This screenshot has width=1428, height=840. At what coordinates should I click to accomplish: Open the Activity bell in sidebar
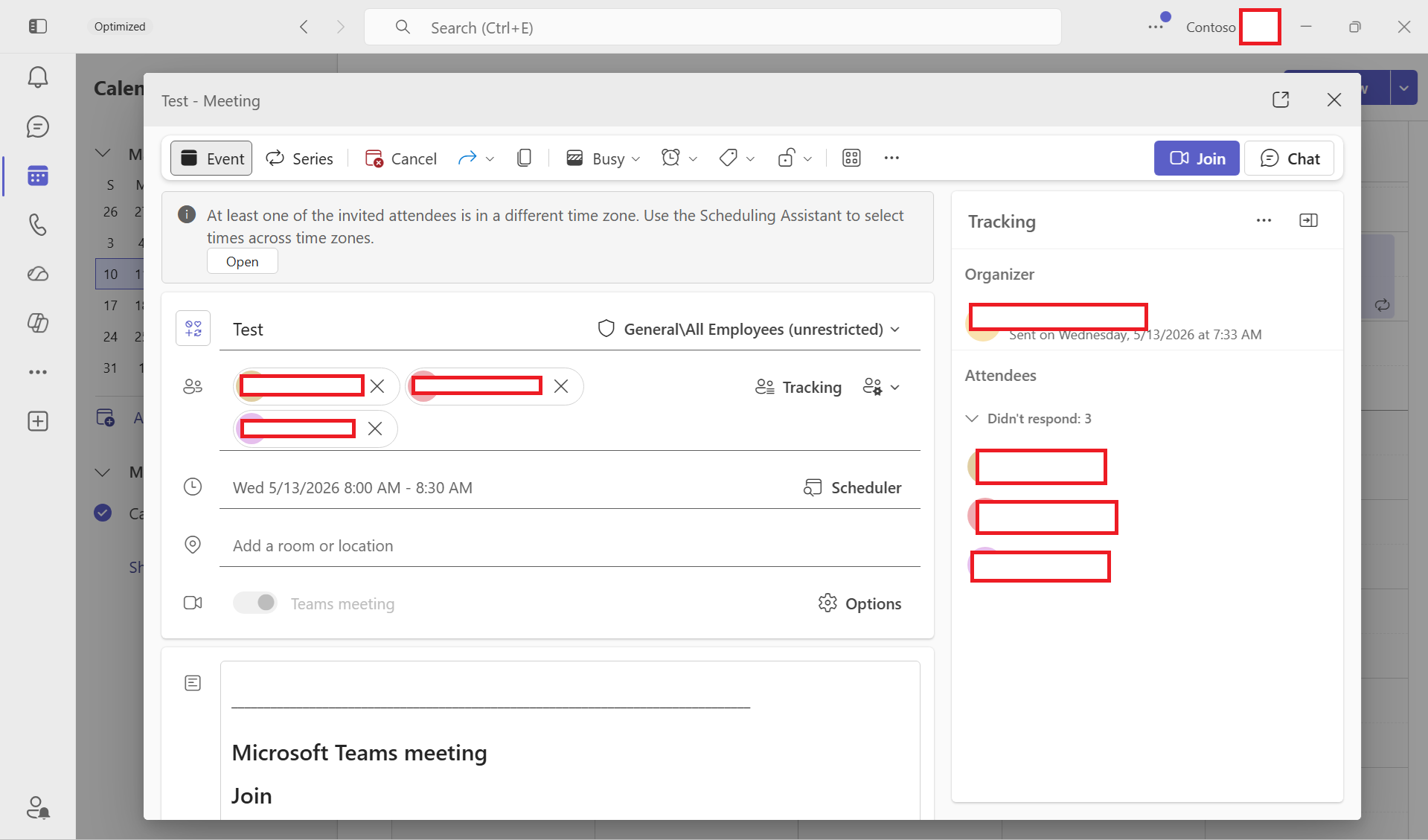(x=38, y=77)
